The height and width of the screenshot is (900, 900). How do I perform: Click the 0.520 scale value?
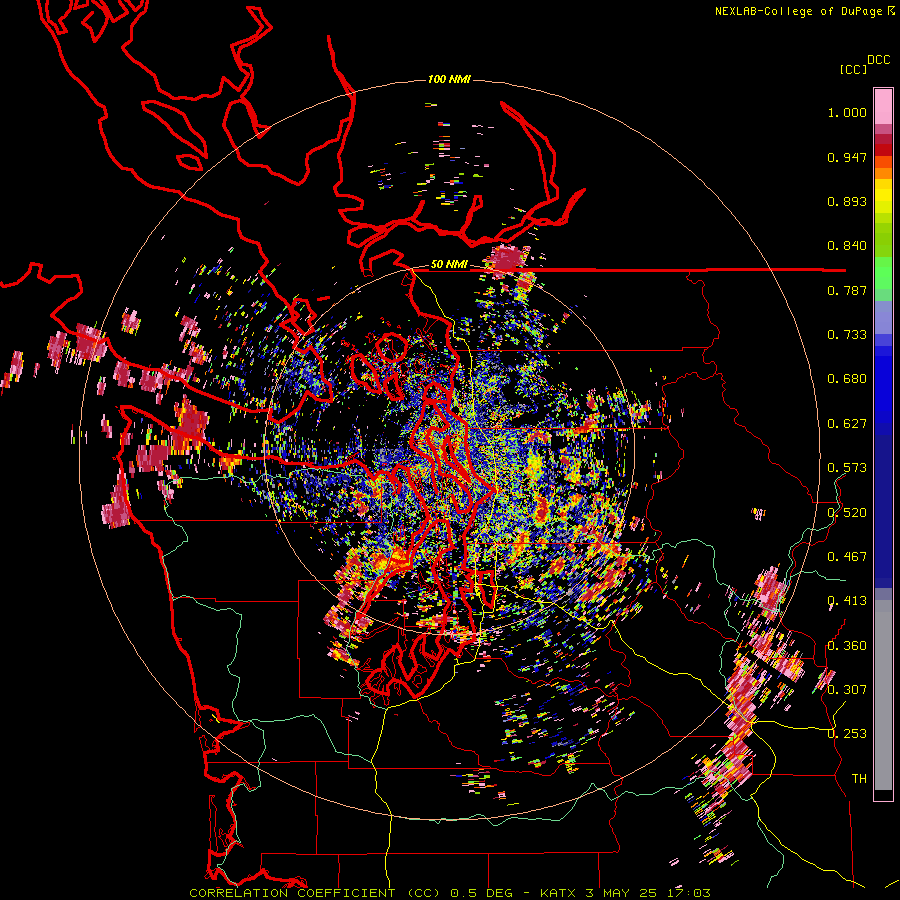pyautogui.click(x=847, y=513)
